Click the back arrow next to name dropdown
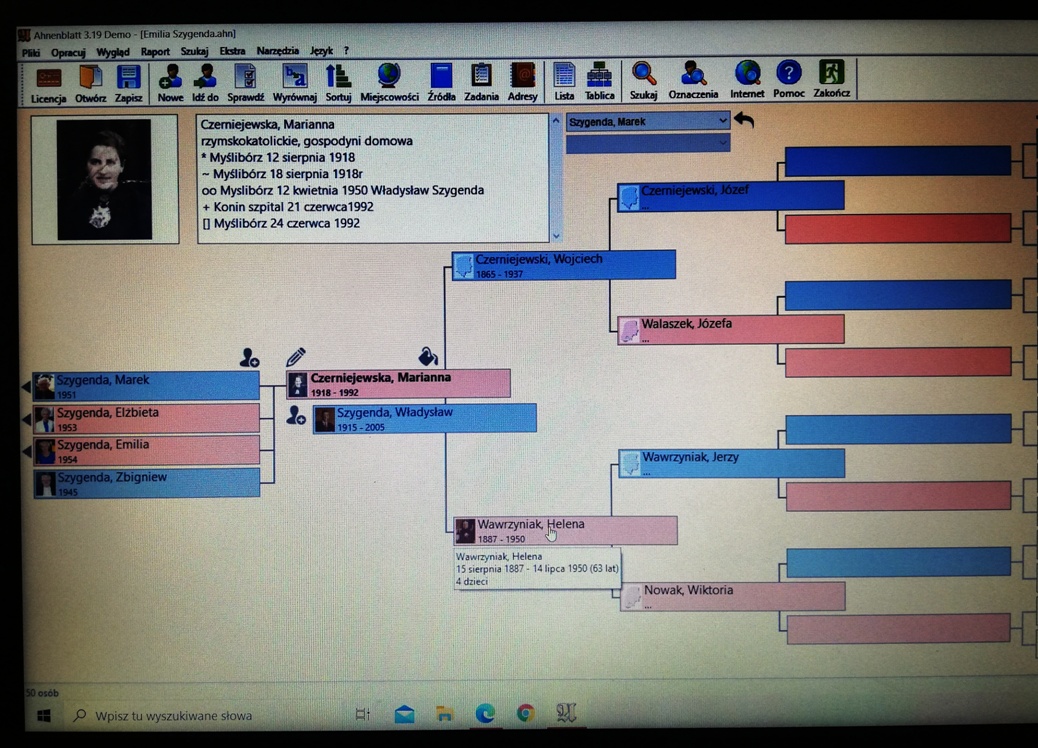Viewport: 1038px width, 748px height. click(x=744, y=120)
